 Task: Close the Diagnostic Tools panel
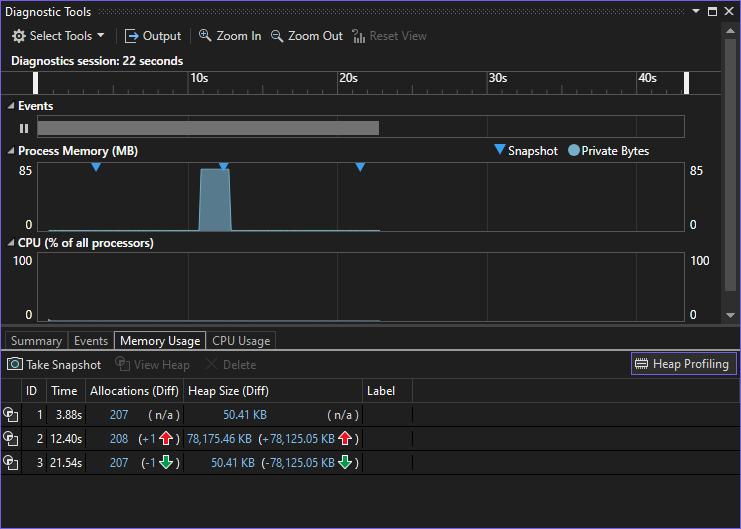click(729, 11)
